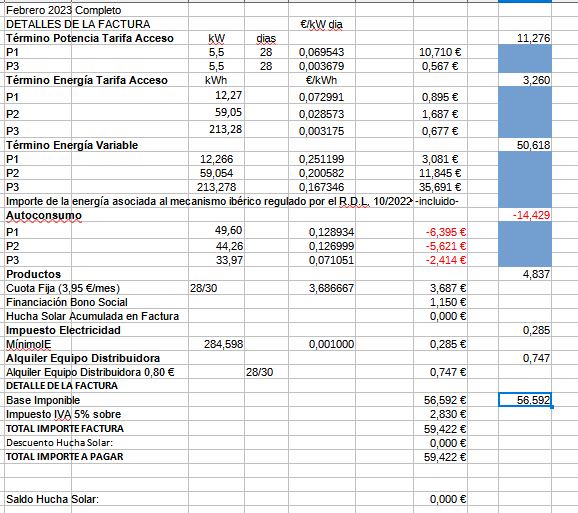Select the 'Cuota Fija (3,95 €/mes)' cell
578x513 pixels.
pos(63,288)
